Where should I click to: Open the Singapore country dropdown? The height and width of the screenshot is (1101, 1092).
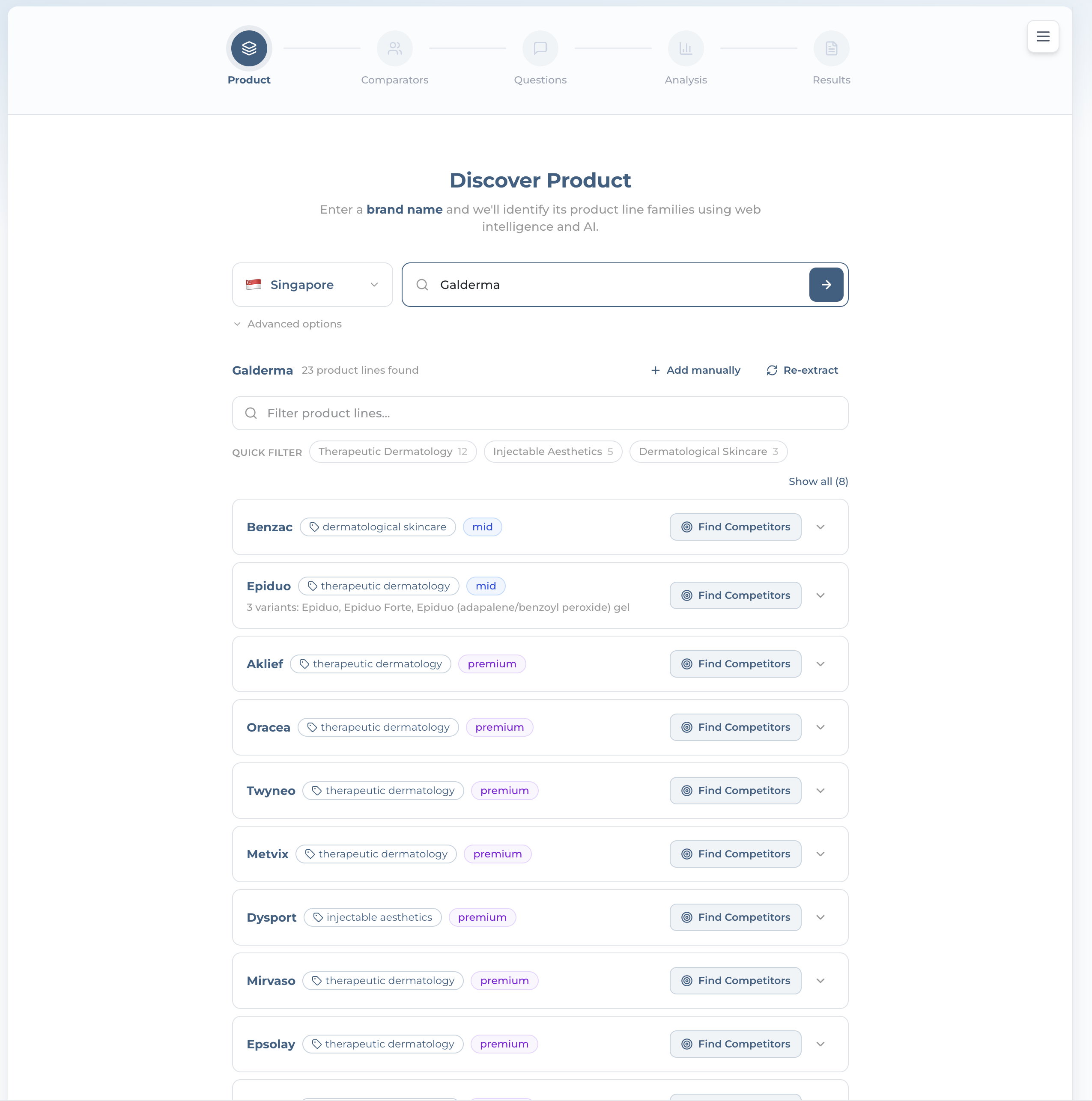[x=313, y=284]
